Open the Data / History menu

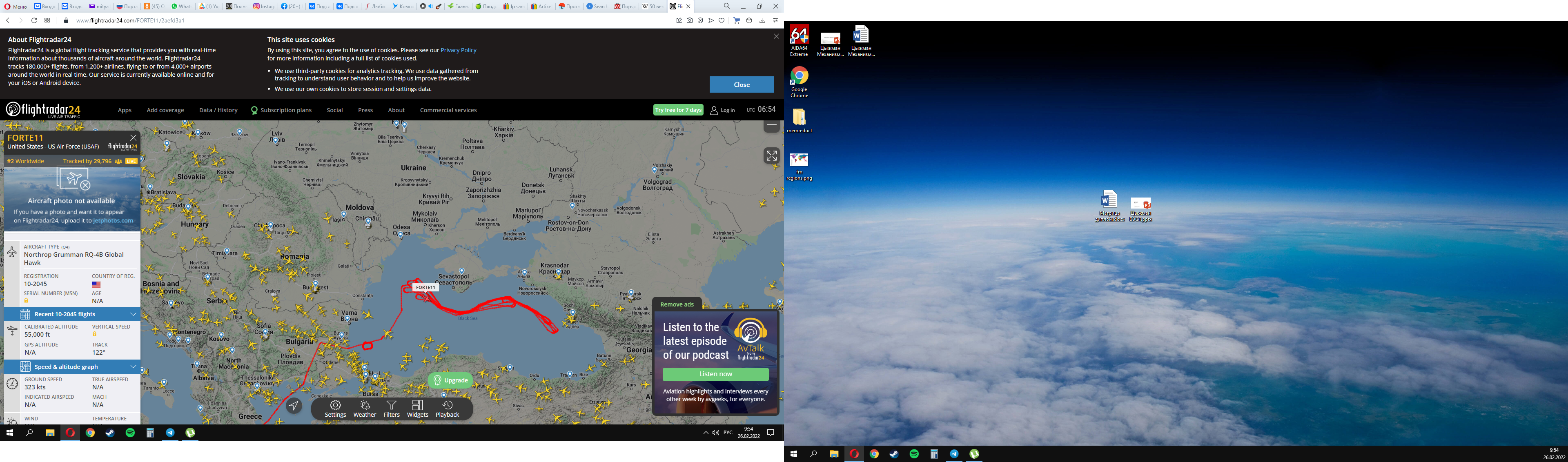(218, 110)
